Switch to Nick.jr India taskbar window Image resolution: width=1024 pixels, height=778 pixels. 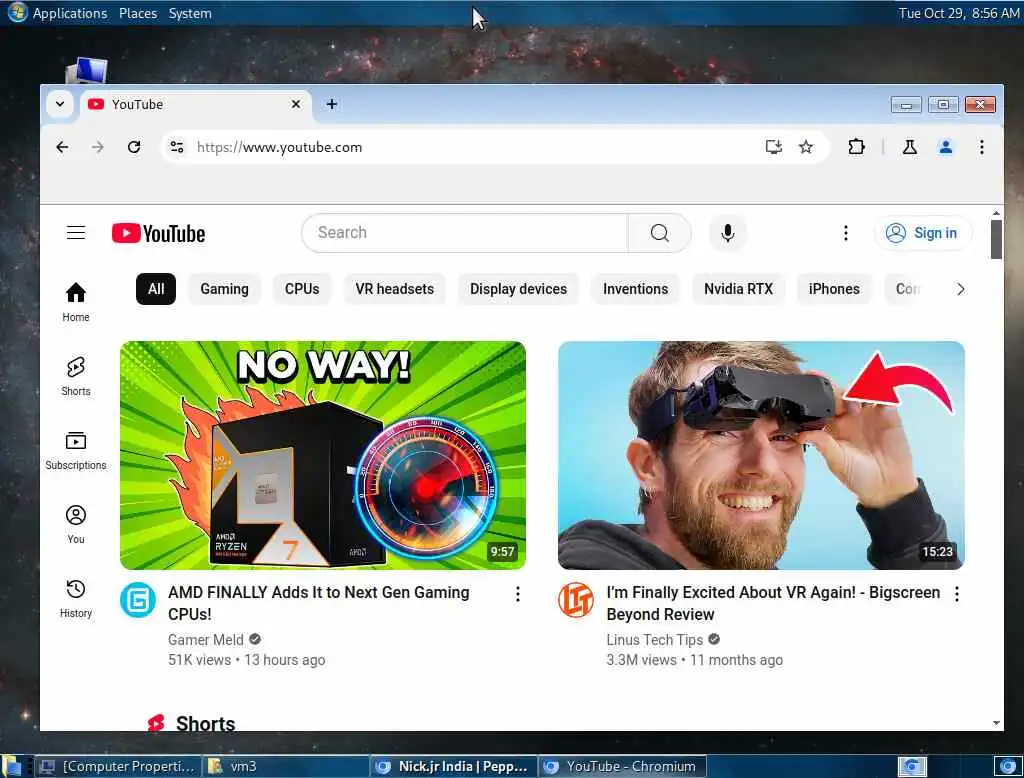click(453, 766)
